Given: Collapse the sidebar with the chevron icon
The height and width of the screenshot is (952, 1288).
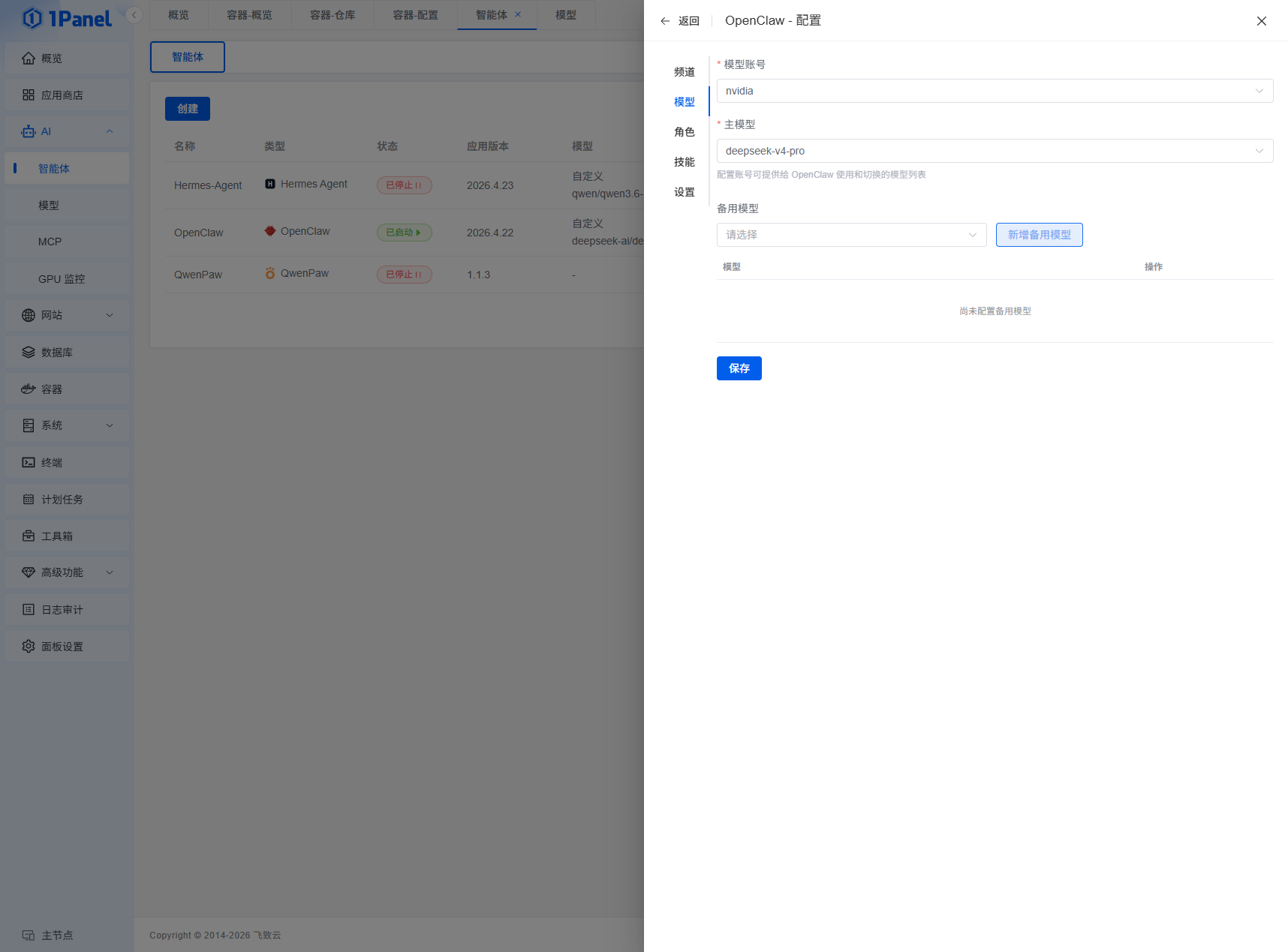Looking at the screenshot, I should [134, 15].
